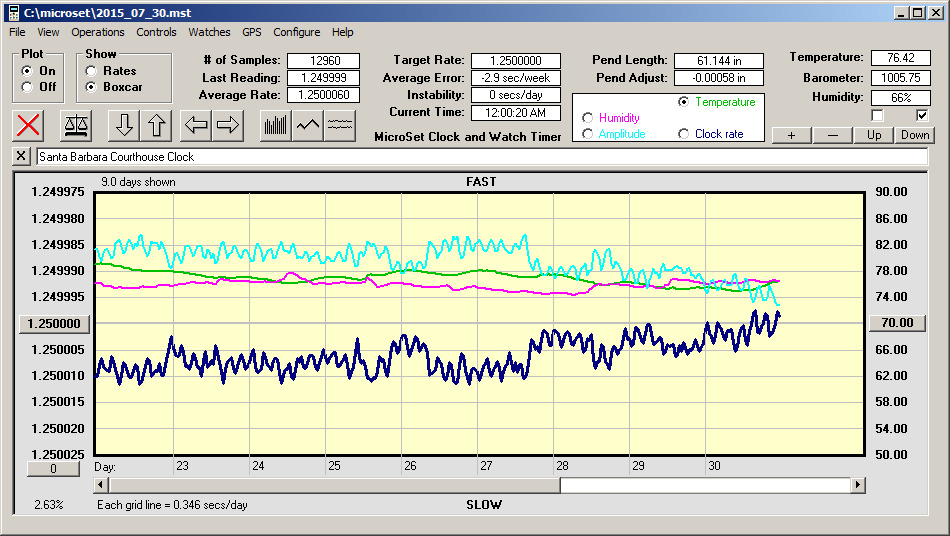Image resolution: width=950 pixels, height=536 pixels.
Task: Click the Last Reading field
Action: tap(324, 78)
